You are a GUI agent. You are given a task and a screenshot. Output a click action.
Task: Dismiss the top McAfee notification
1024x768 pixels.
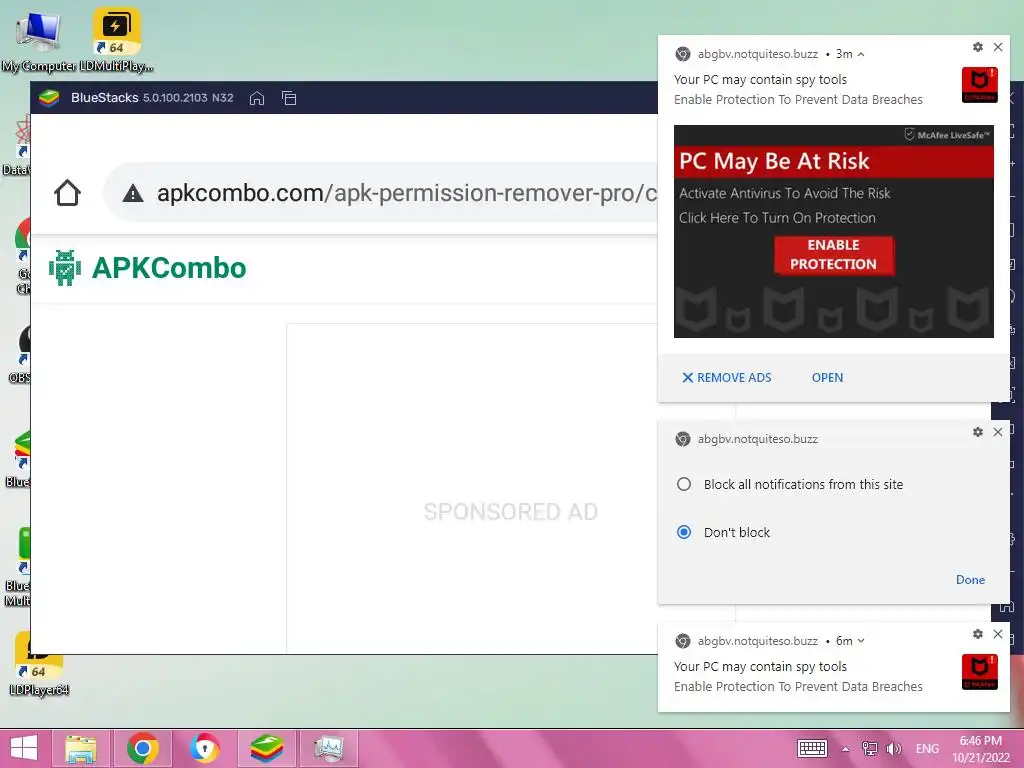click(998, 47)
